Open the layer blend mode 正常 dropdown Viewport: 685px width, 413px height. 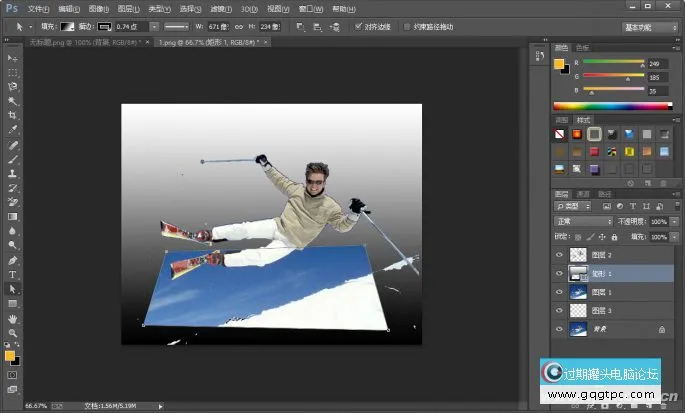click(x=584, y=220)
